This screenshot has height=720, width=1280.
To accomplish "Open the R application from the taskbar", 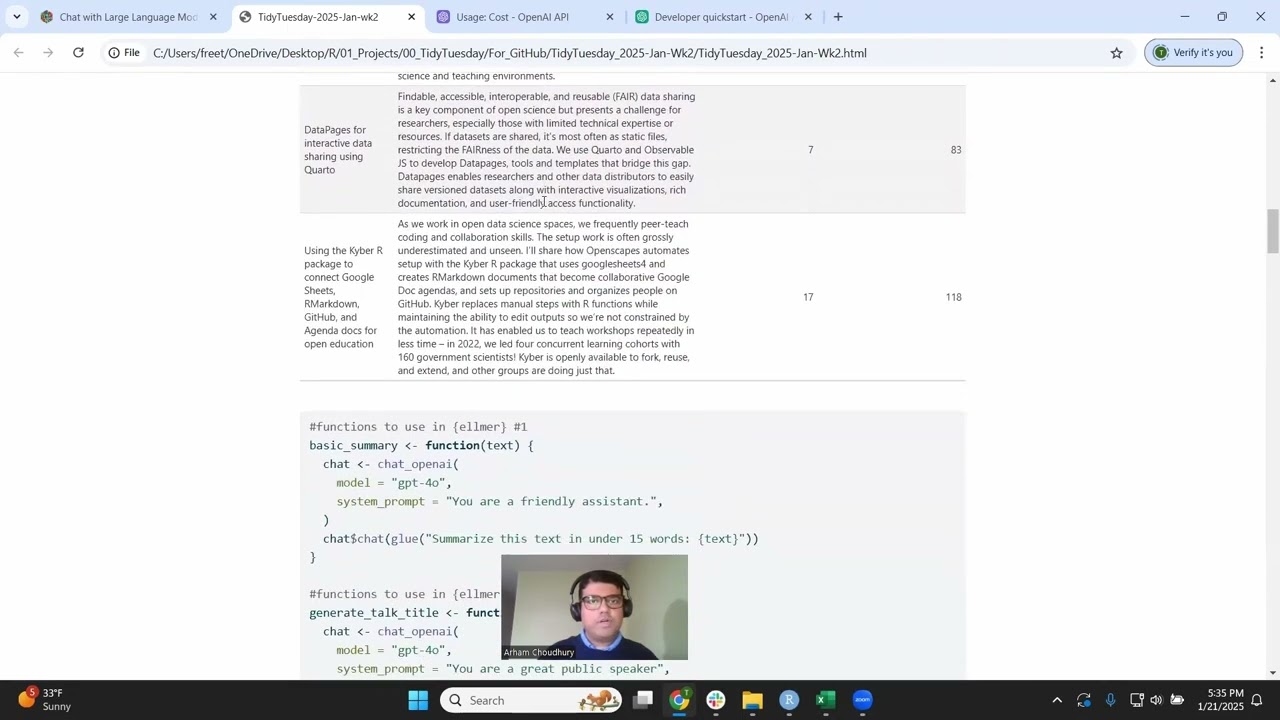I will pyautogui.click(x=789, y=700).
